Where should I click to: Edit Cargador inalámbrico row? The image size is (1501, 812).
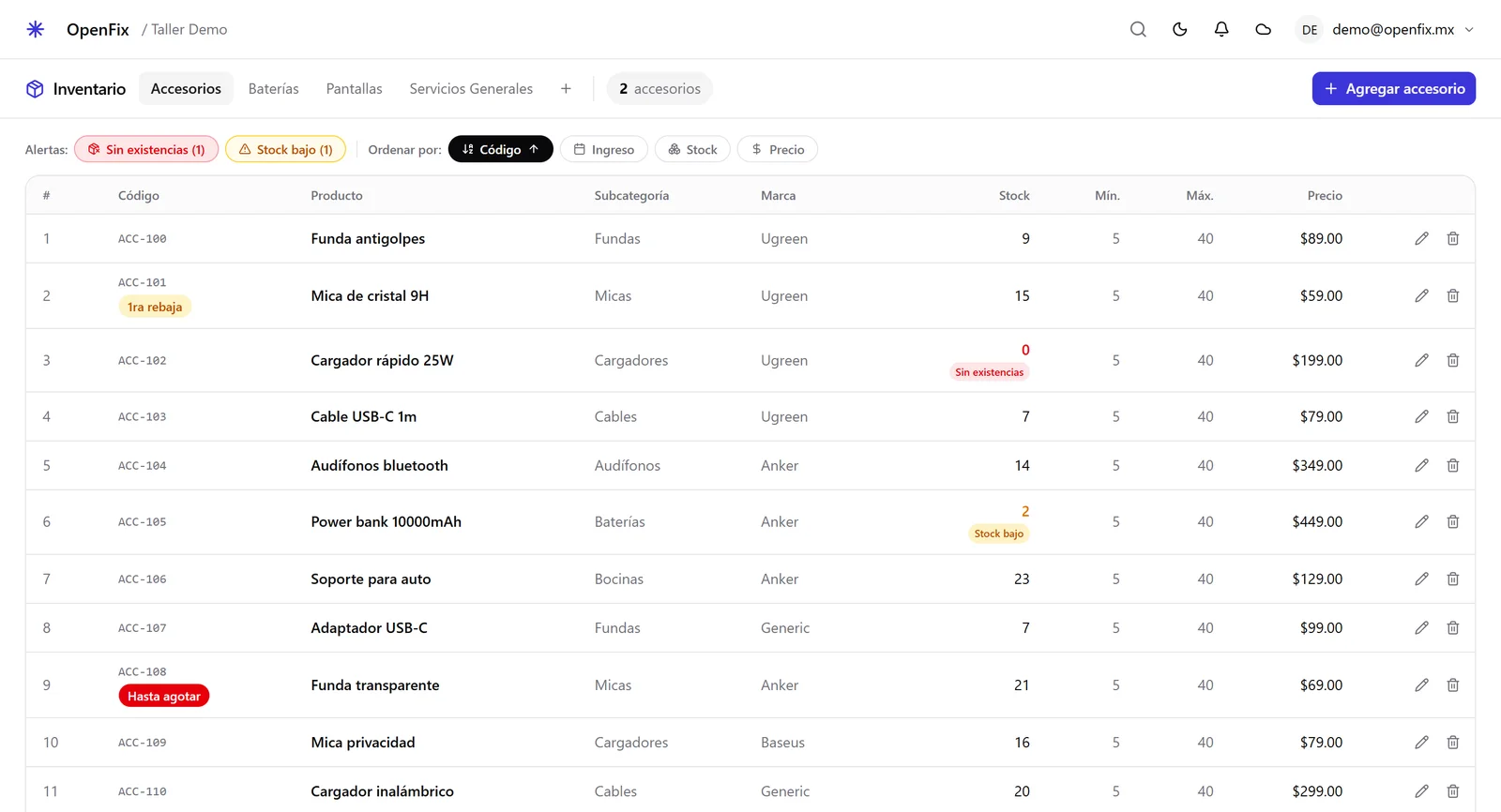1422,790
